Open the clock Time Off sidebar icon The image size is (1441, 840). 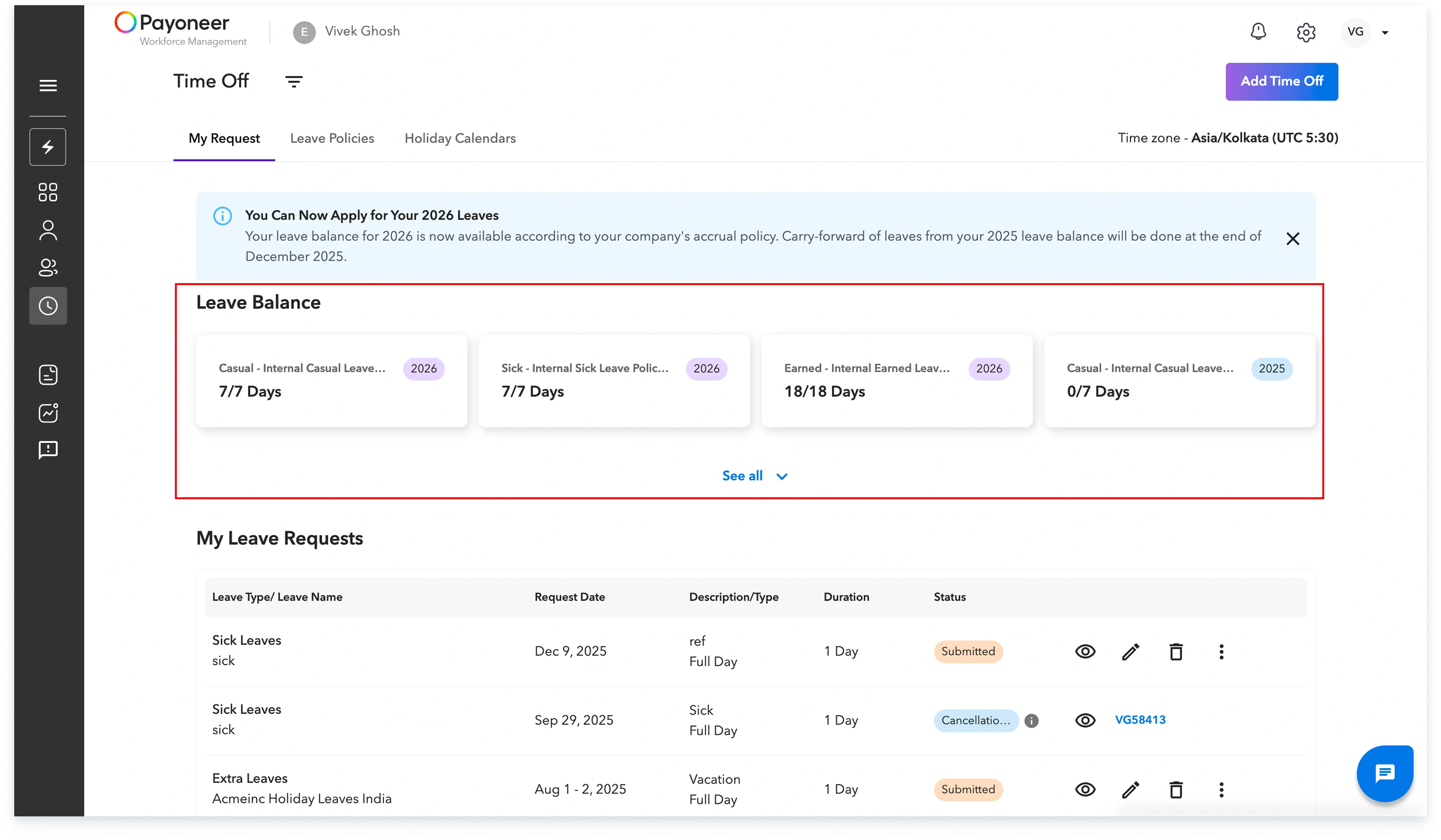(48, 306)
